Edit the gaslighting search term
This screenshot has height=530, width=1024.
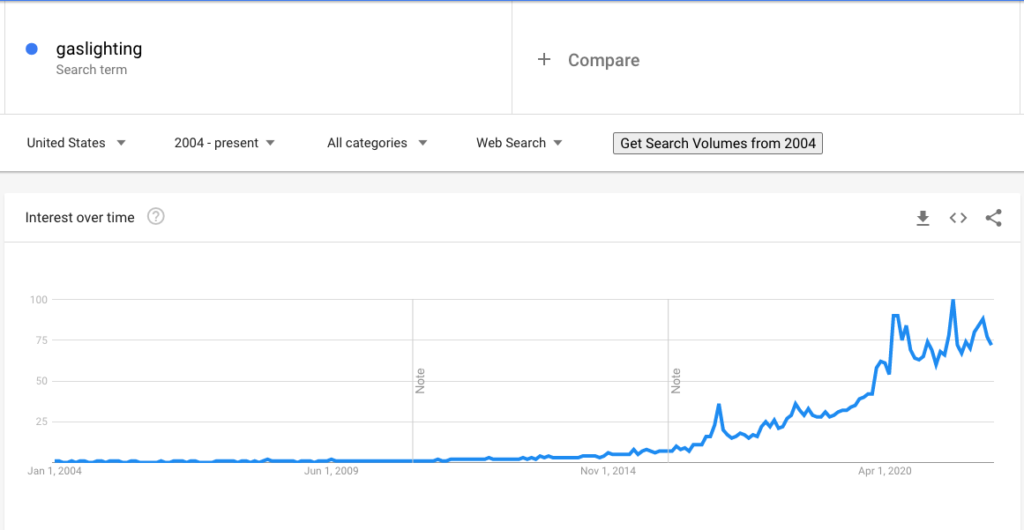click(99, 49)
